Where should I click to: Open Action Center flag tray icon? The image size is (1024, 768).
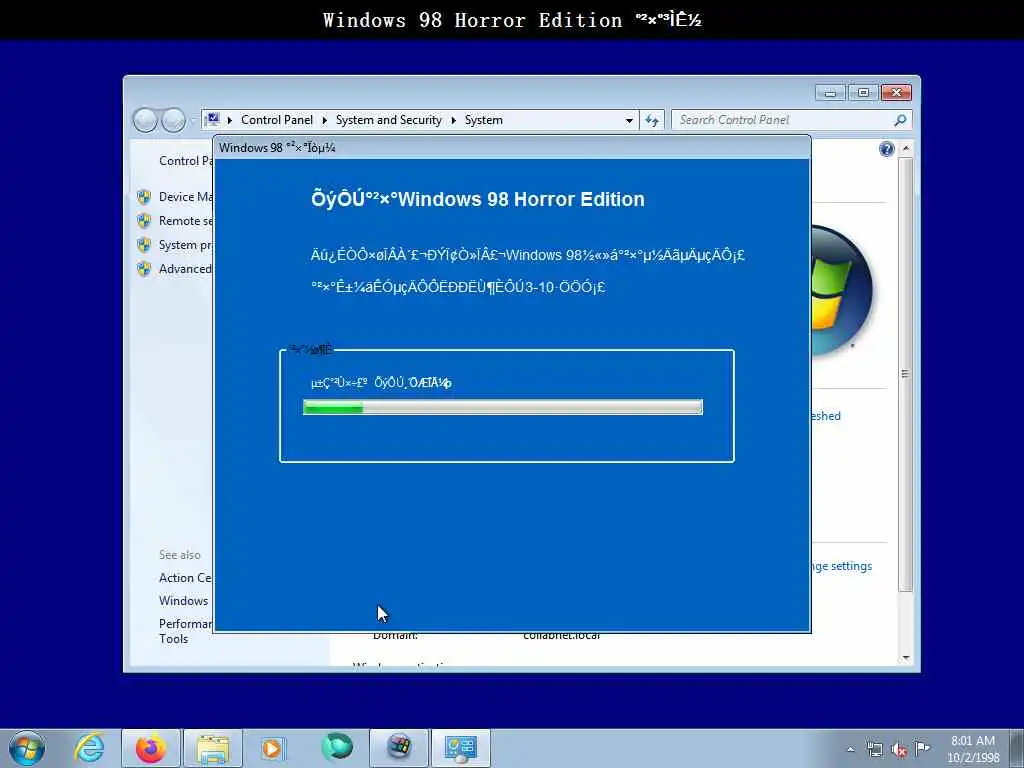pos(922,749)
